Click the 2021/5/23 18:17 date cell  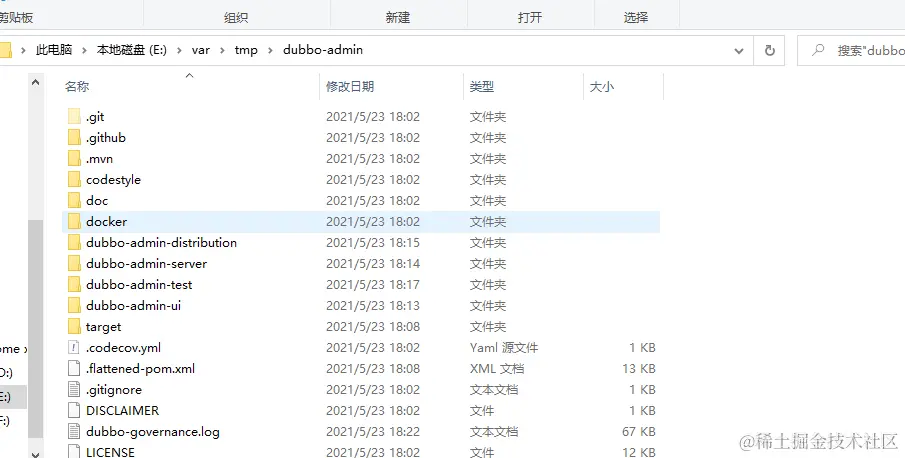click(373, 284)
